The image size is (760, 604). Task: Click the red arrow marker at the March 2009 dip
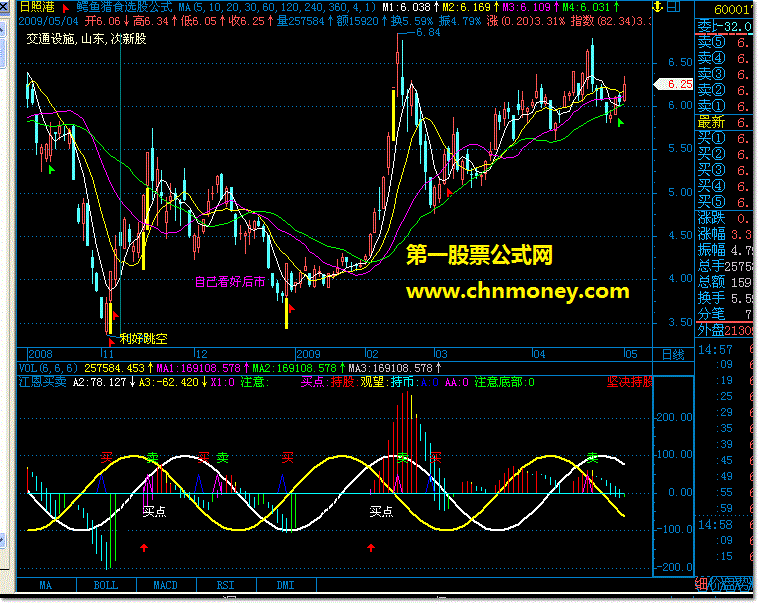coord(449,192)
